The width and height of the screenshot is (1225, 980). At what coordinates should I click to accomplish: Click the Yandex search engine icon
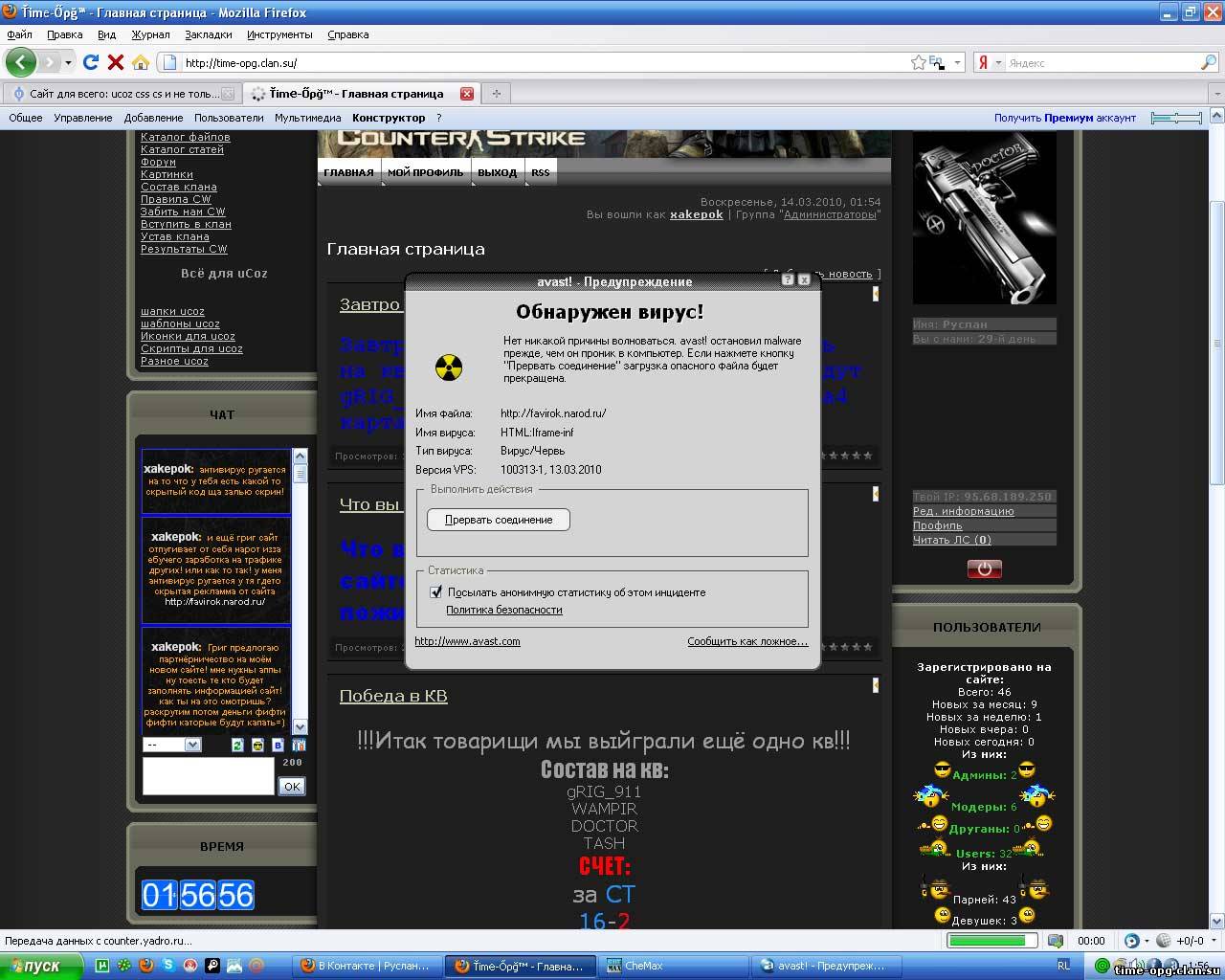pyautogui.click(x=982, y=62)
